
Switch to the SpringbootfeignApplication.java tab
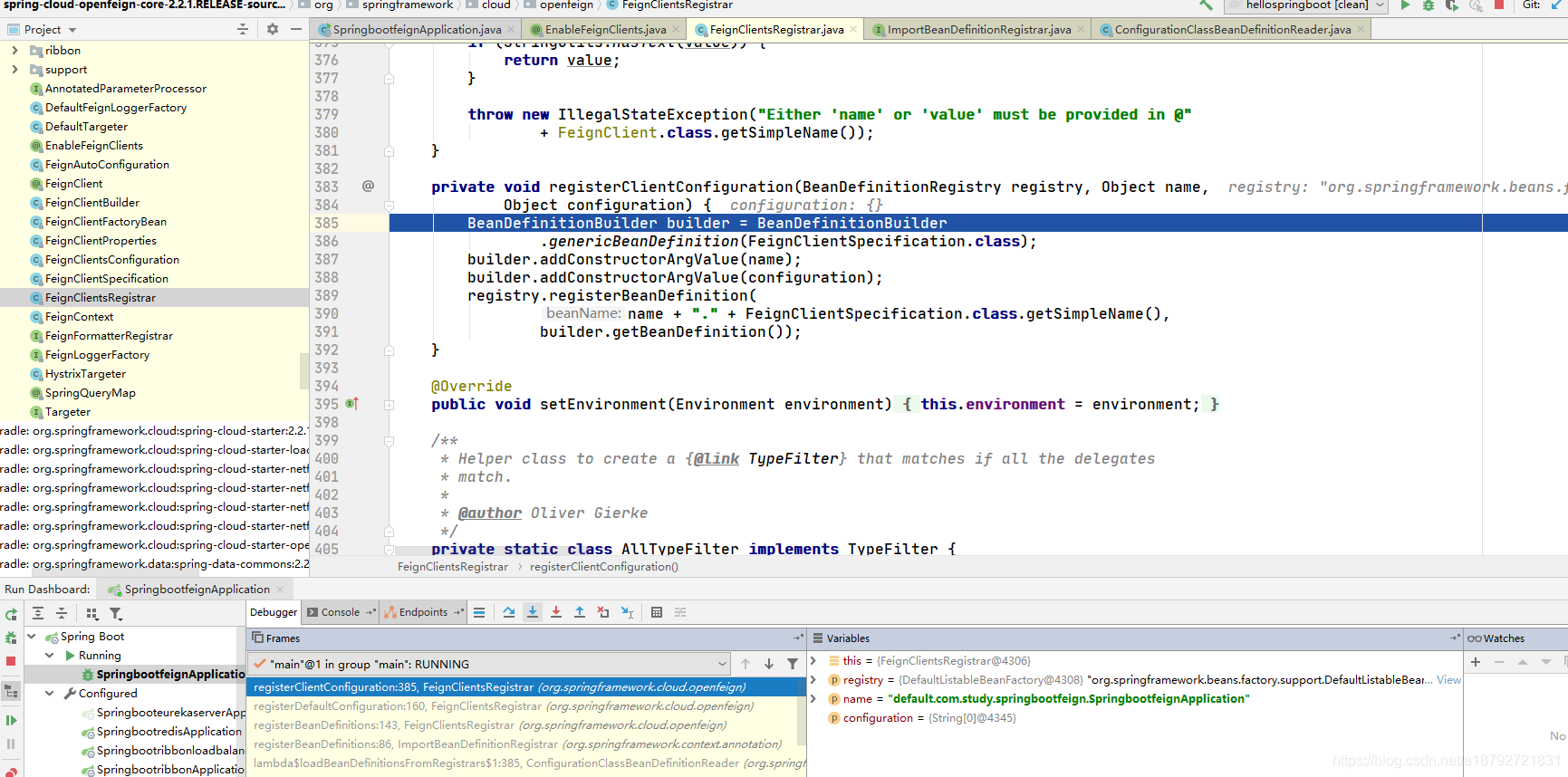(x=417, y=30)
